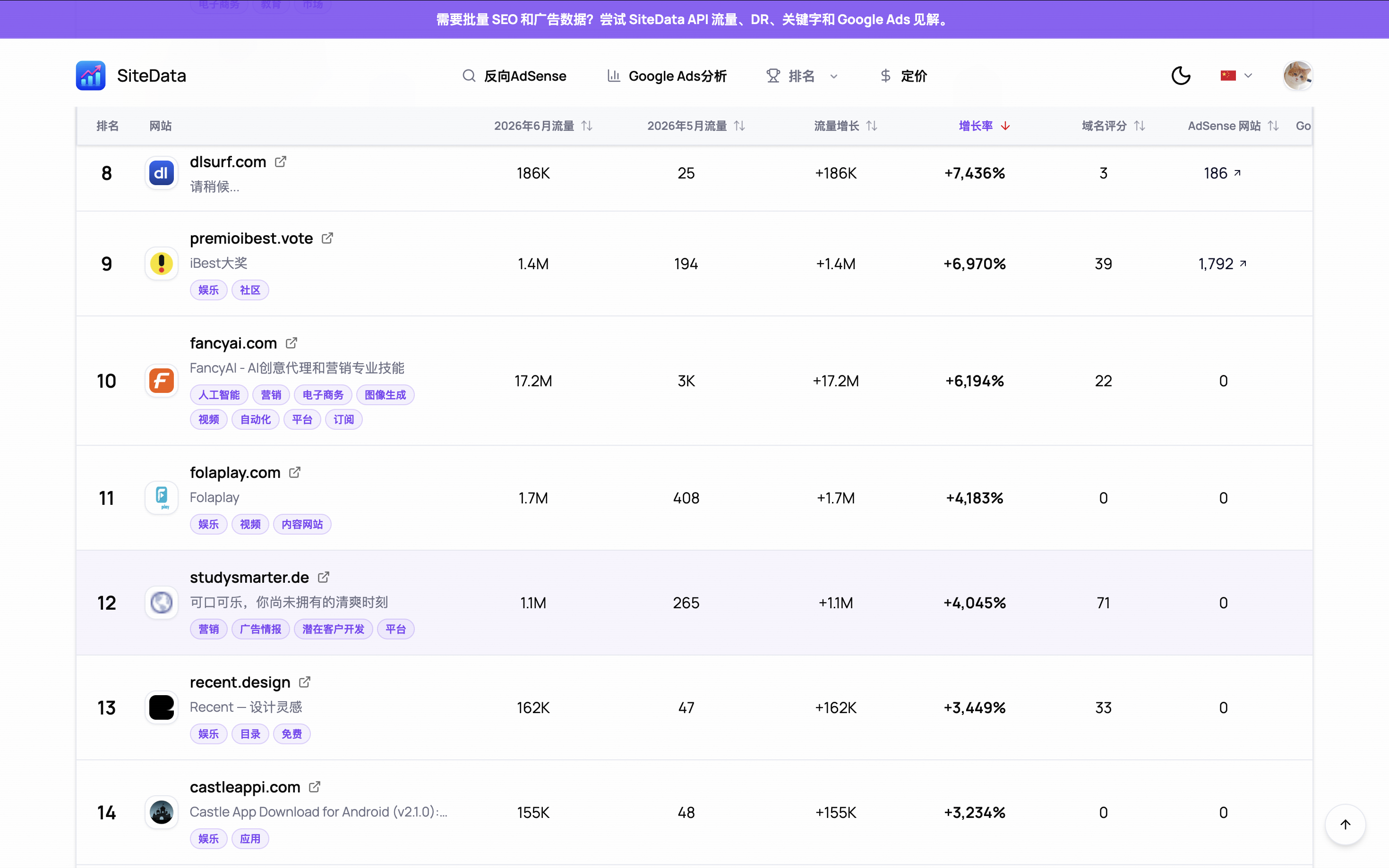Open the user avatar menu
The image size is (1389, 868).
pos(1298,76)
